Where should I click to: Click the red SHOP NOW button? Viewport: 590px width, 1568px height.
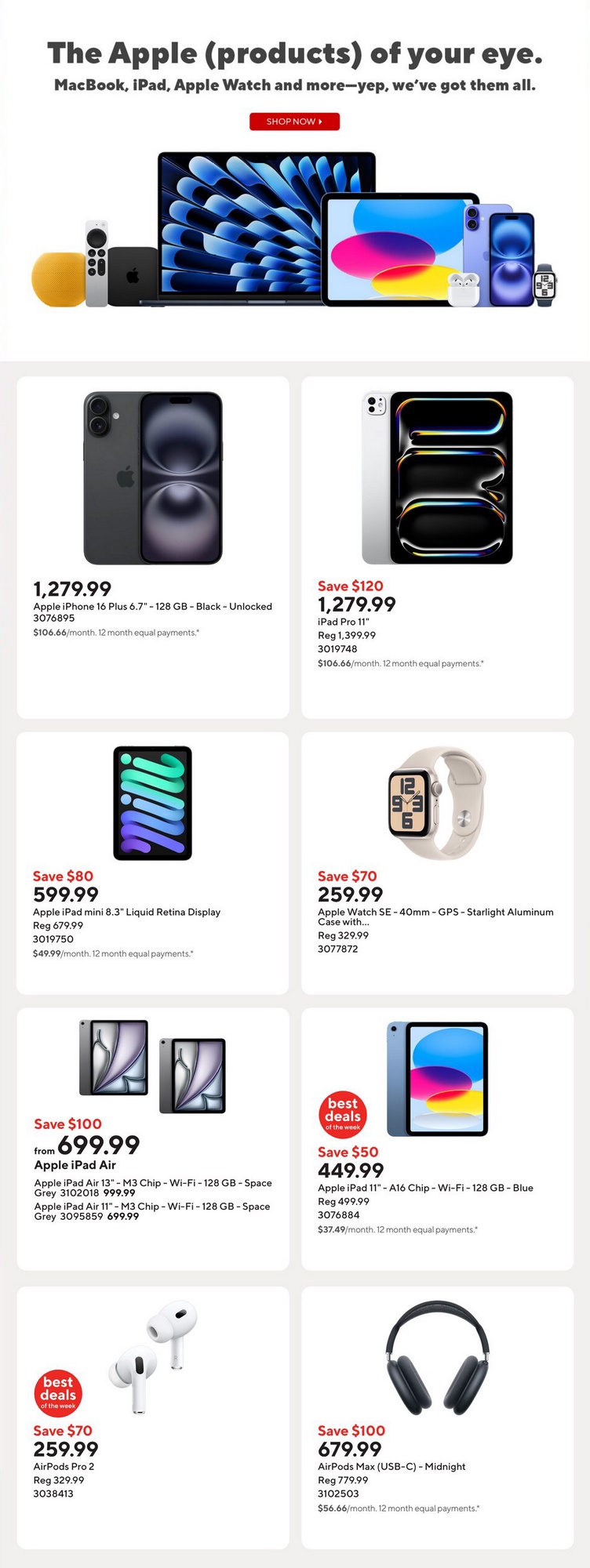pyautogui.click(x=294, y=122)
